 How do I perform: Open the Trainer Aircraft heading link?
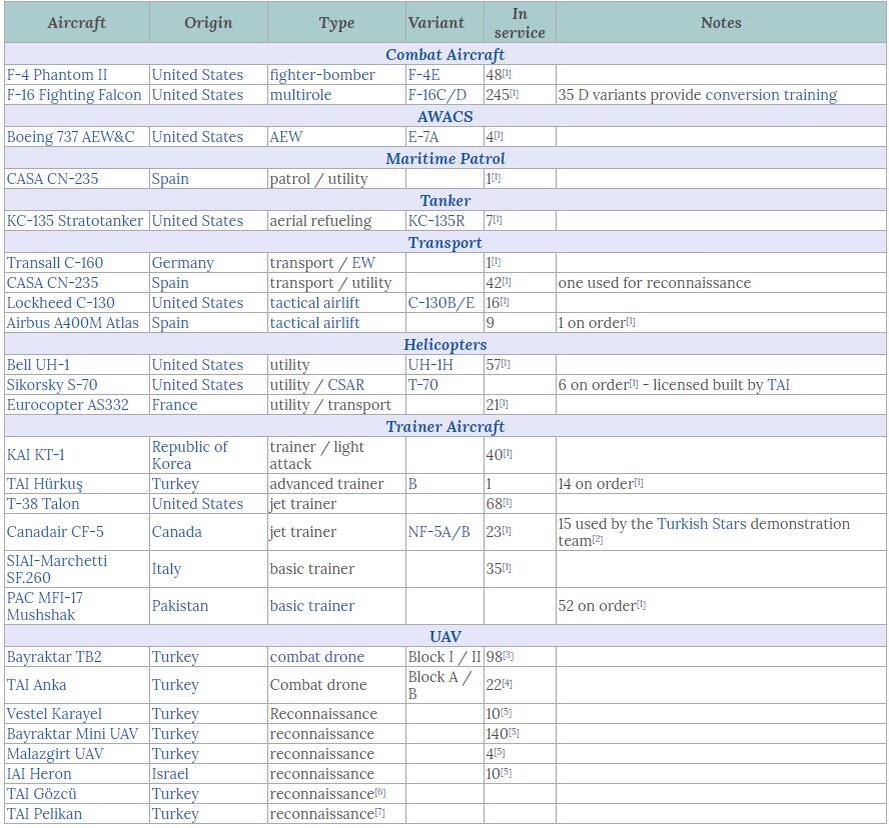click(x=445, y=426)
